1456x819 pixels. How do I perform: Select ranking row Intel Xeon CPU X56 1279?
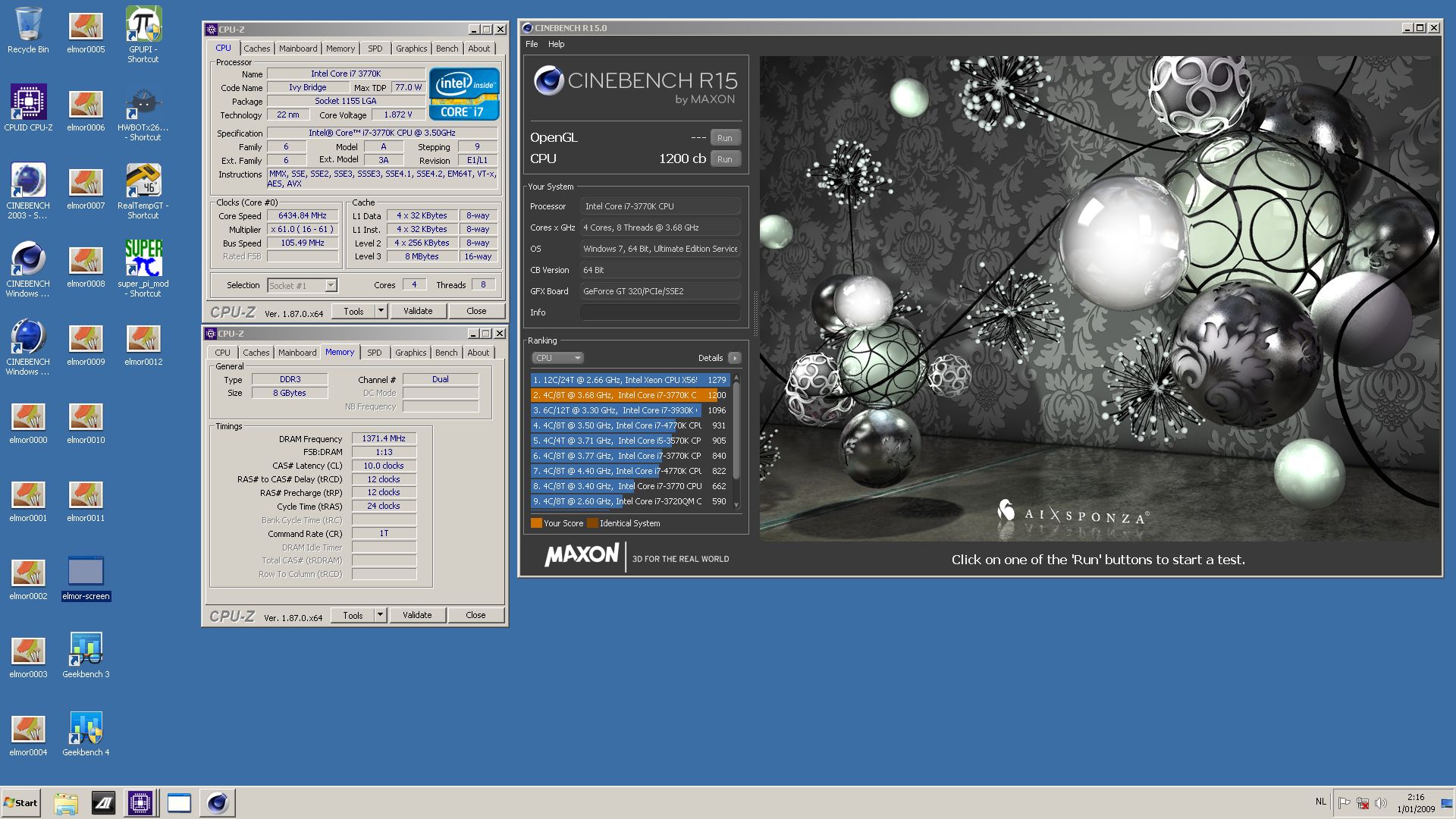629,380
